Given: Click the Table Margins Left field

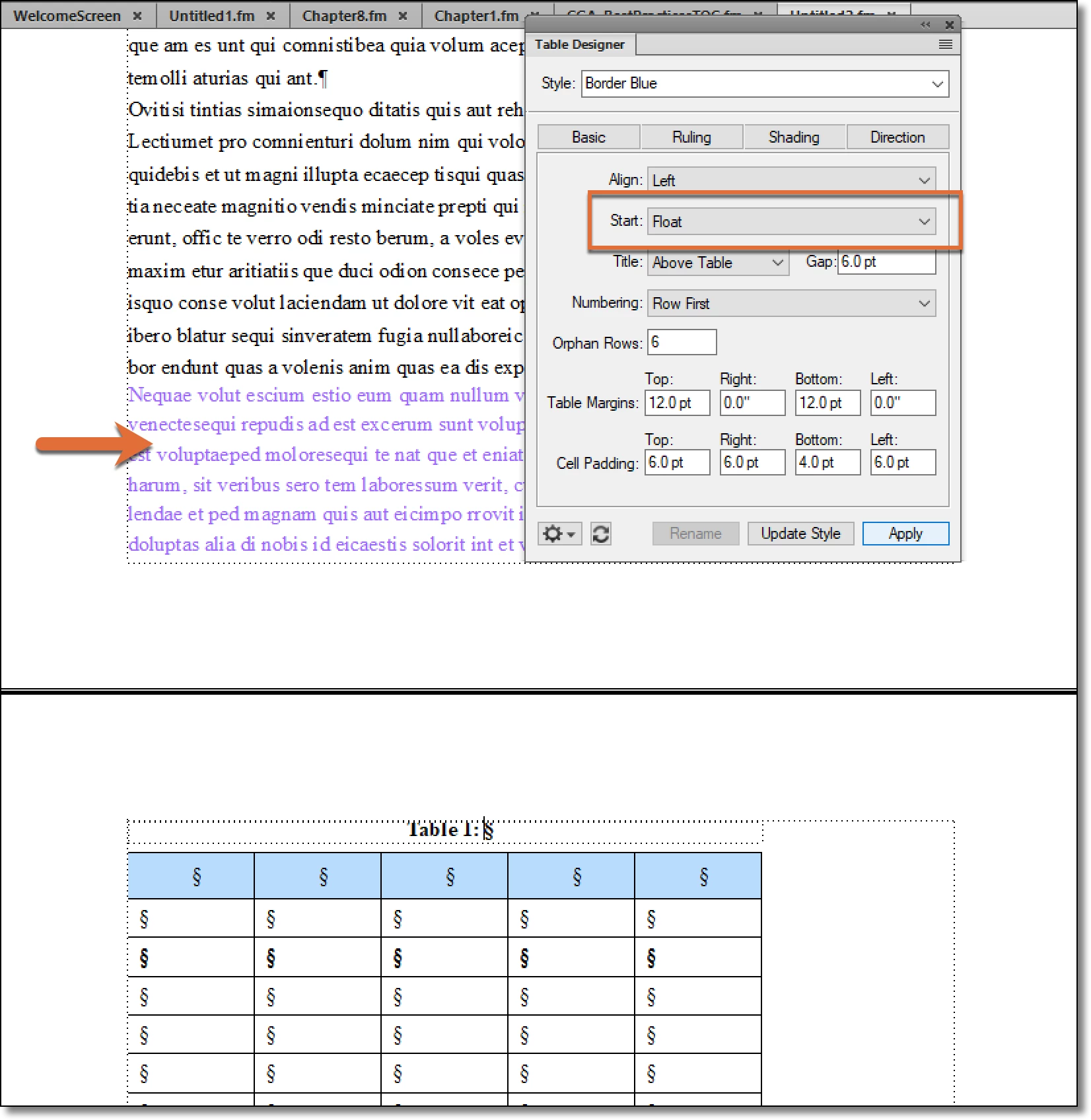Looking at the screenshot, I should coord(903,403).
